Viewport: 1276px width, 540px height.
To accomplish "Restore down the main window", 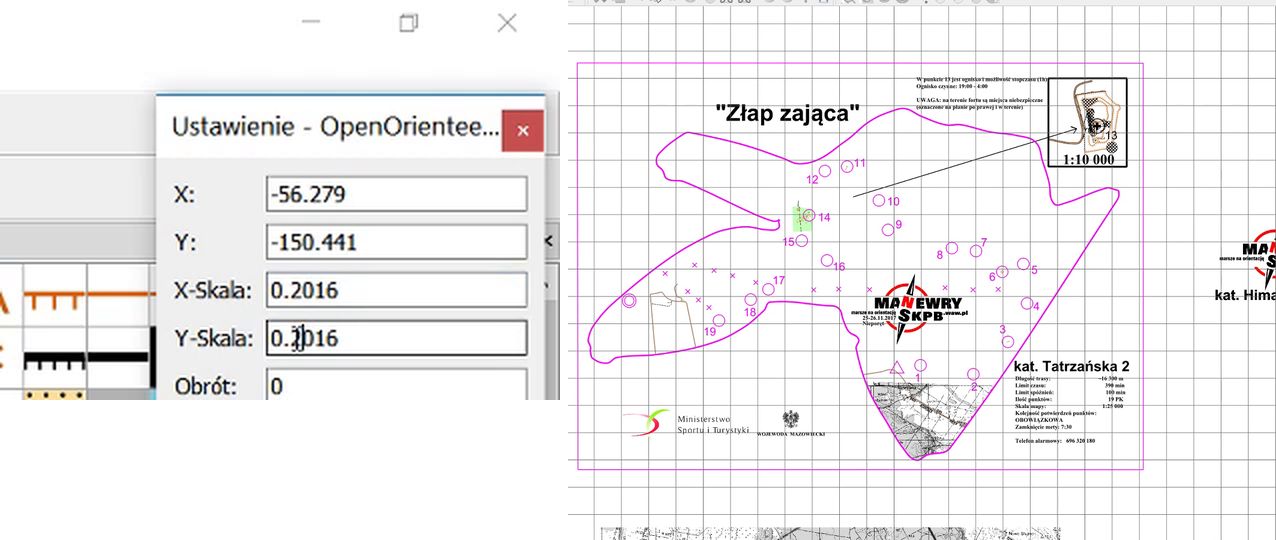I will click(x=408, y=22).
